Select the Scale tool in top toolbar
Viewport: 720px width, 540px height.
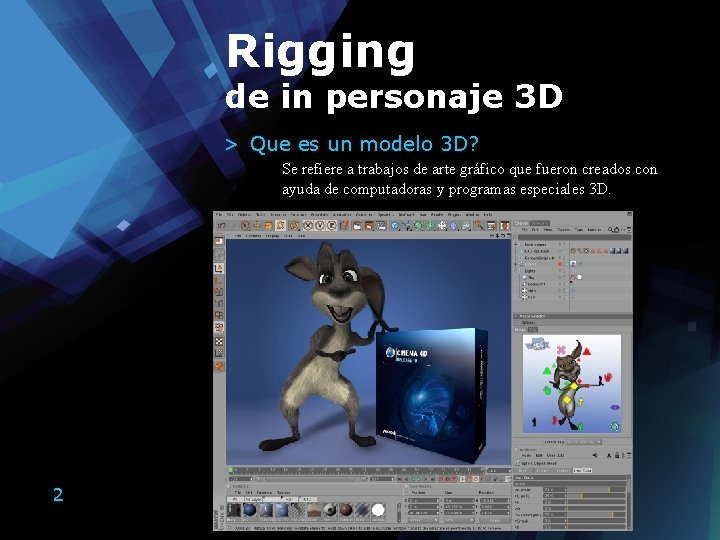point(269,225)
